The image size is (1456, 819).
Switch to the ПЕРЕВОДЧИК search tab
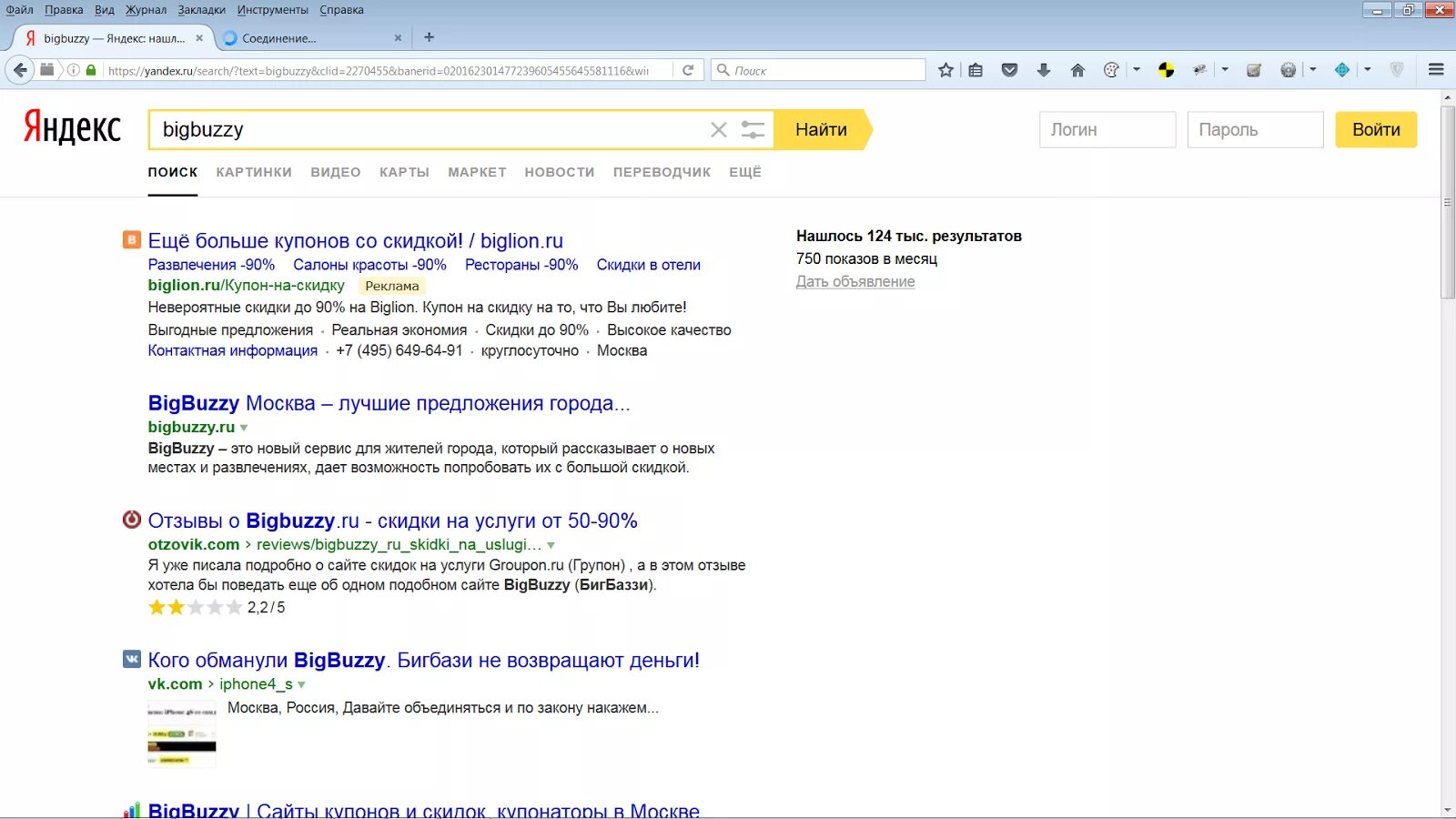[662, 172]
